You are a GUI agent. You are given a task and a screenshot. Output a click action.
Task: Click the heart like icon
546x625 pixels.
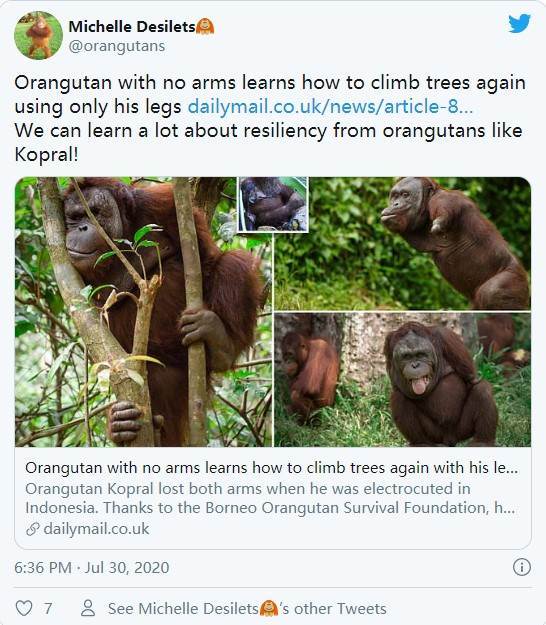24,608
